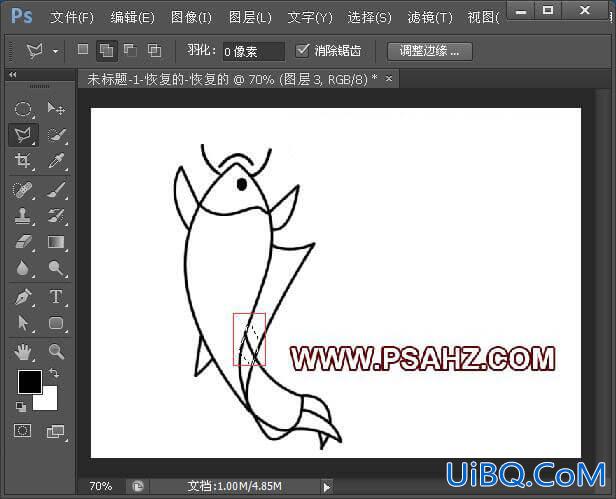Open the 图像(I) menu

(191, 17)
